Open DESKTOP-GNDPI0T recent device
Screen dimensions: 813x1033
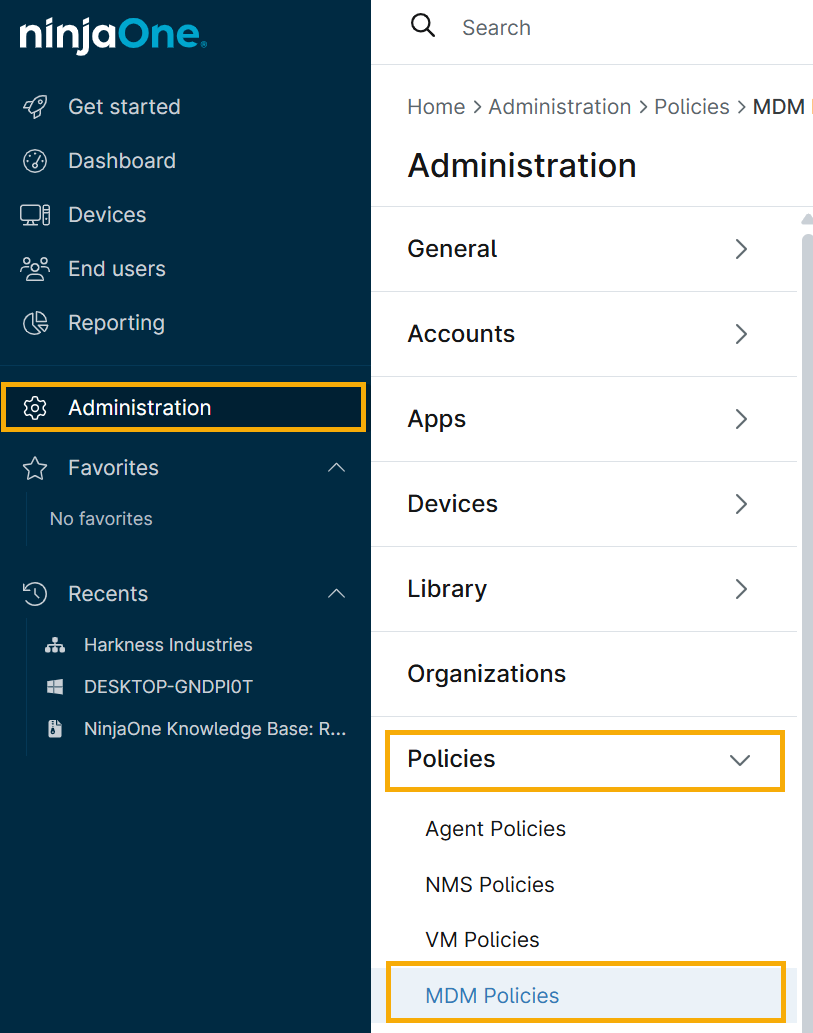168,687
